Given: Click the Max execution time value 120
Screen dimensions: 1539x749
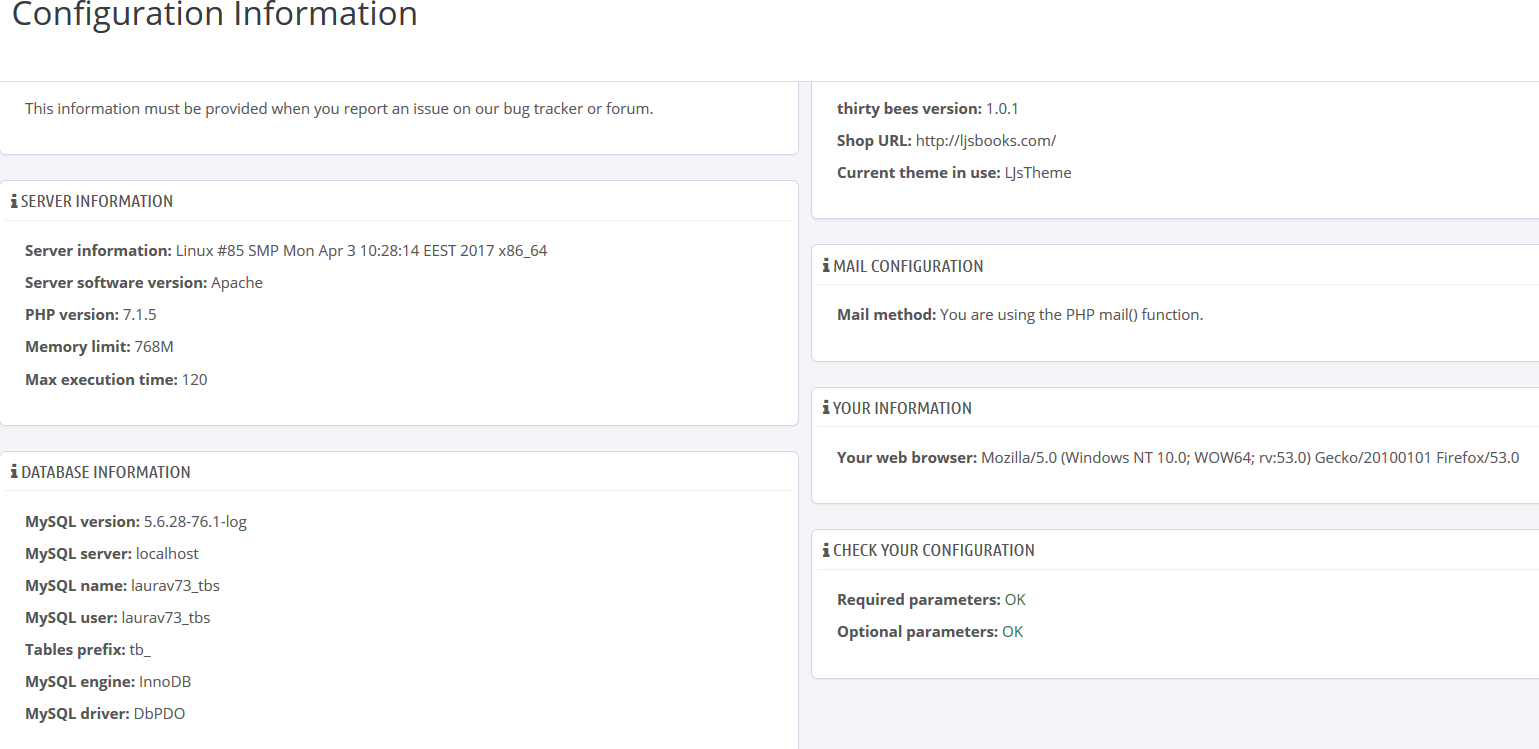Looking at the screenshot, I should click(195, 379).
